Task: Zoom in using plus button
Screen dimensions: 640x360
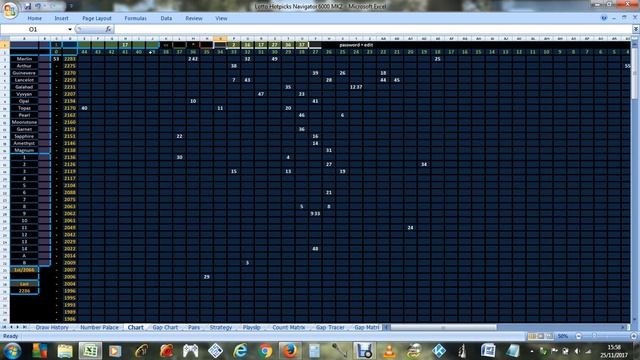Action: [x=633, y=336]
